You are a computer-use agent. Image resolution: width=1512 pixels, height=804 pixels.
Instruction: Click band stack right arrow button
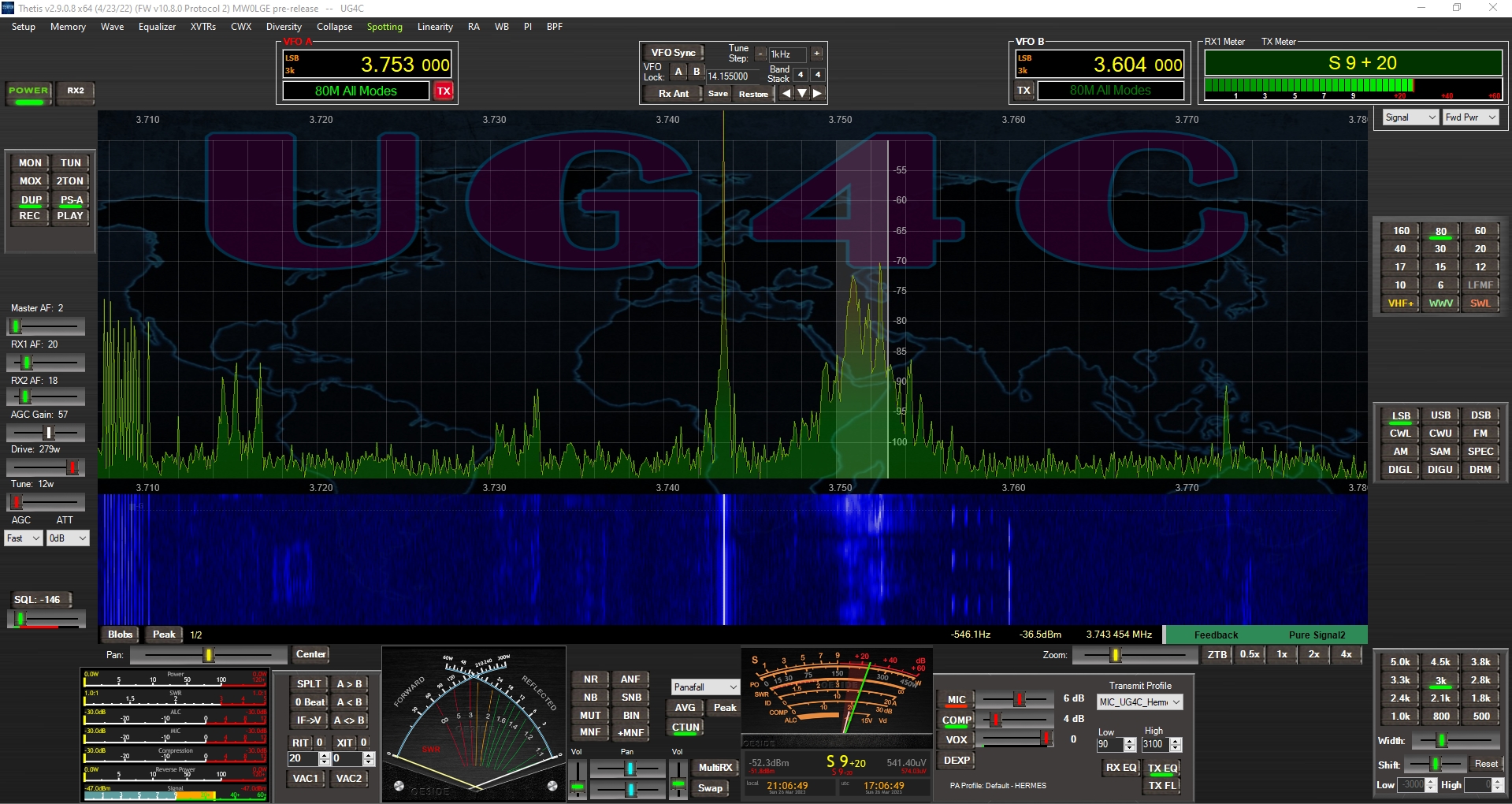(818, 93)
